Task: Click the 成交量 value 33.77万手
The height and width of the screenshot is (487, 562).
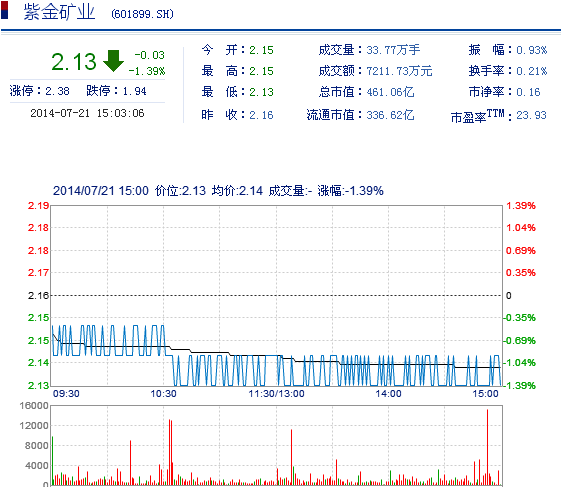Action: [x=393, y=50]
